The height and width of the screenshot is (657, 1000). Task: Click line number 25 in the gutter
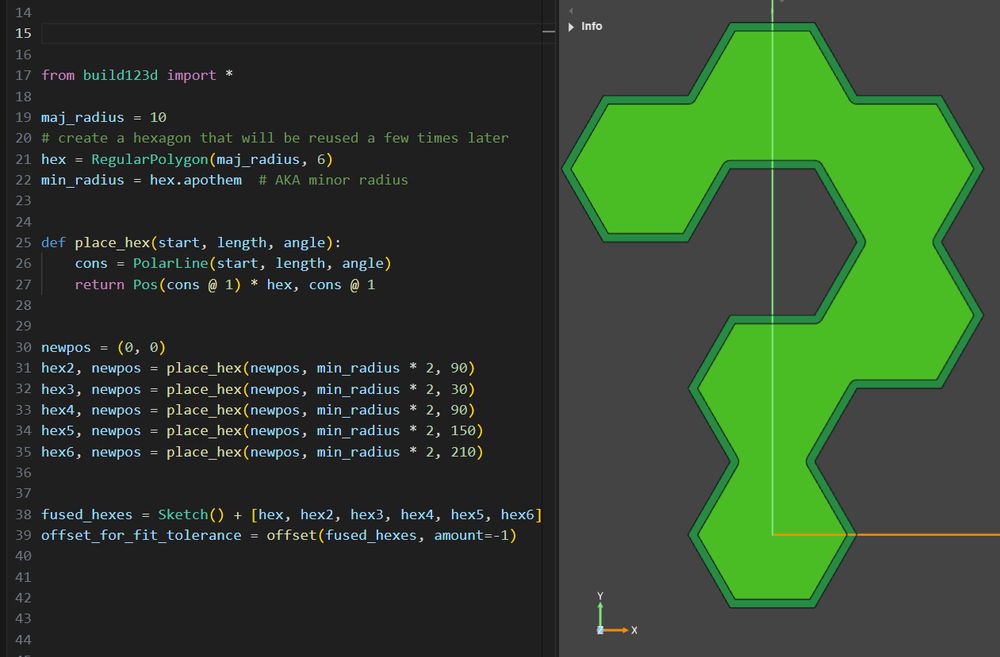coord(24,243)
